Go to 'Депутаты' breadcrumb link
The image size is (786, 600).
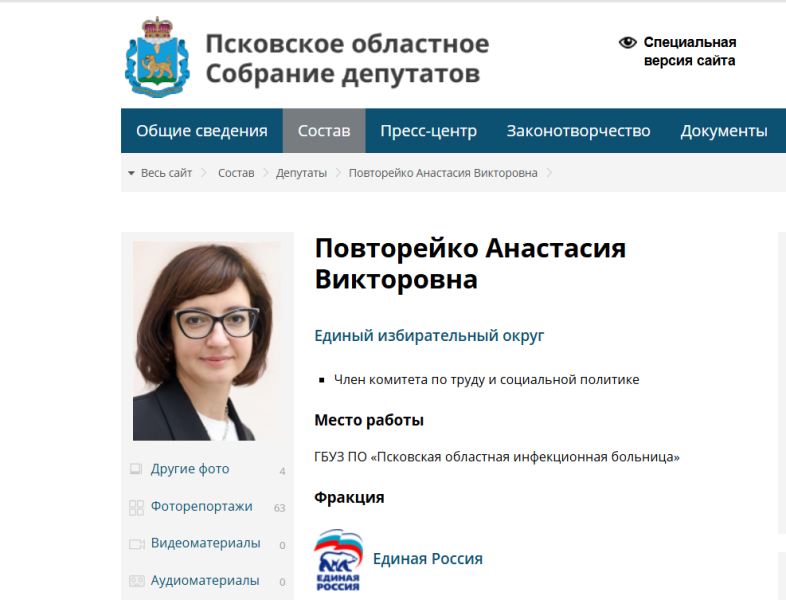301,173
